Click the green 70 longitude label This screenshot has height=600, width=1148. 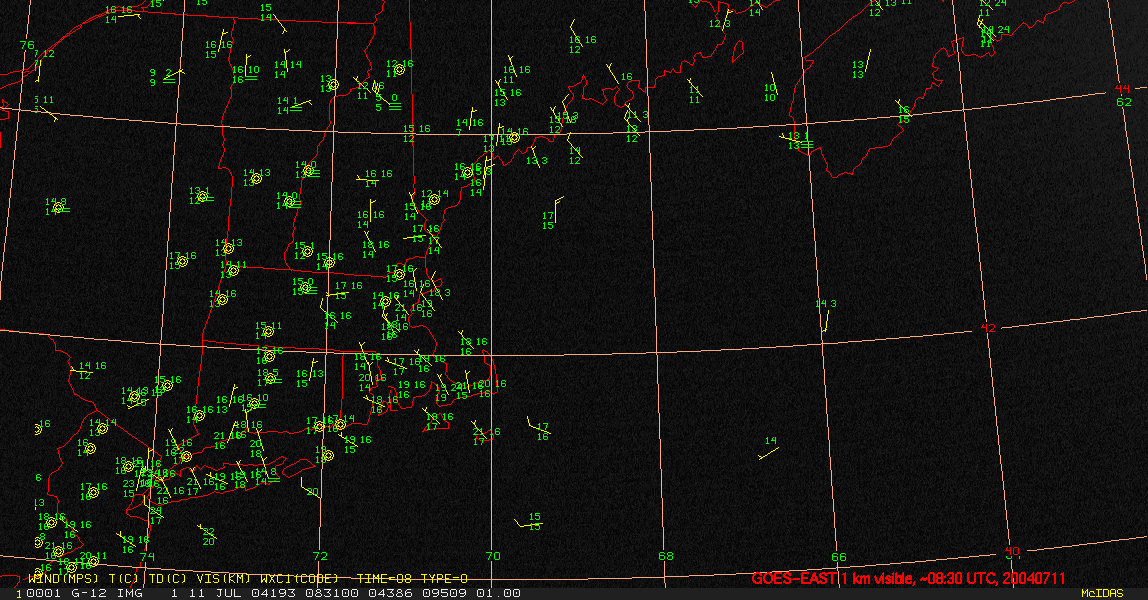pyautogui.click(x=493, y=556)
